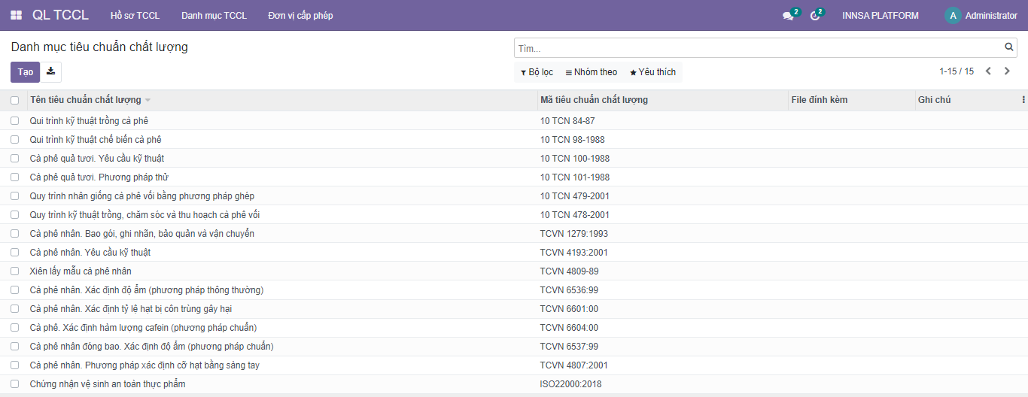This screenshot has height=397, width=1028.
Task: Click the download export icon button
Action: click(x=51, y=72)
